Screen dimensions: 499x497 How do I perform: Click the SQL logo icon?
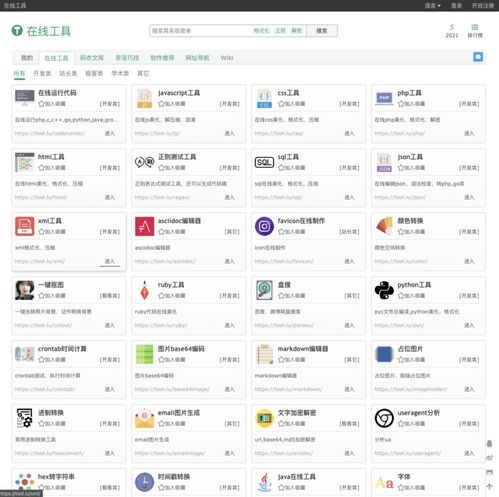[264, 162]
